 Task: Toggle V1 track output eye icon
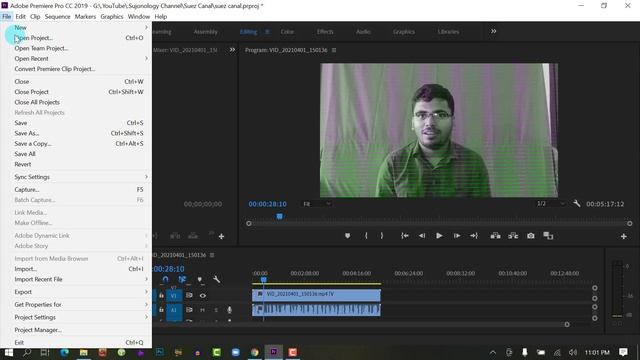[x=203, y=296]
